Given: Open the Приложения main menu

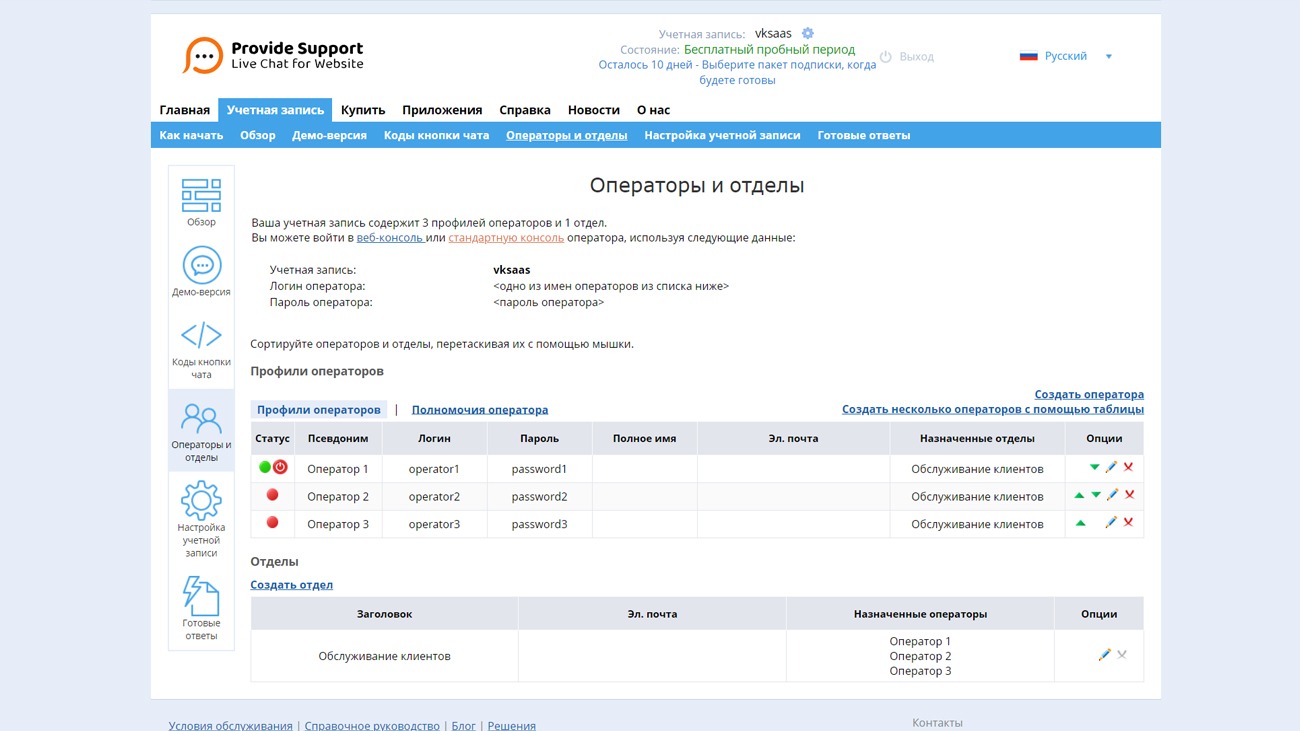Looking at the screenshot, I should (442, 110).
